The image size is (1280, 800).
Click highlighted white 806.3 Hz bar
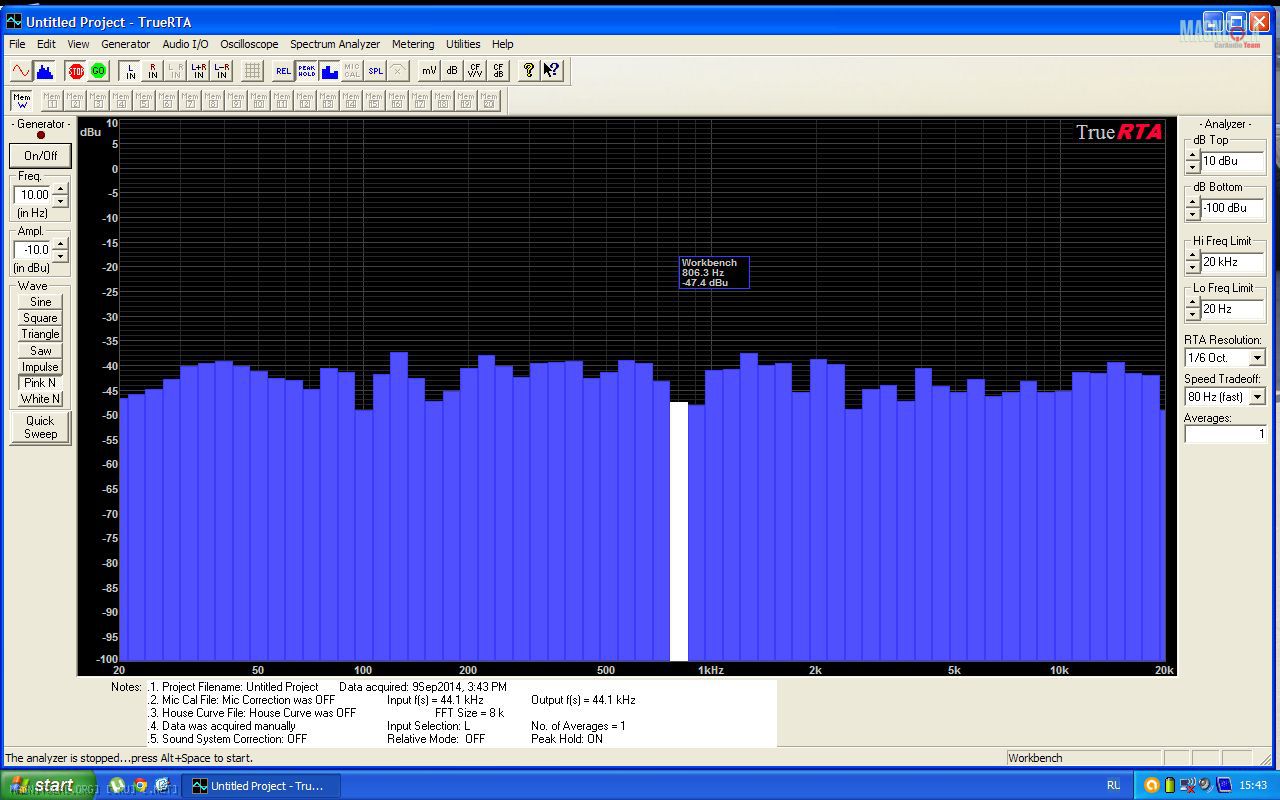tap(679, 531)
